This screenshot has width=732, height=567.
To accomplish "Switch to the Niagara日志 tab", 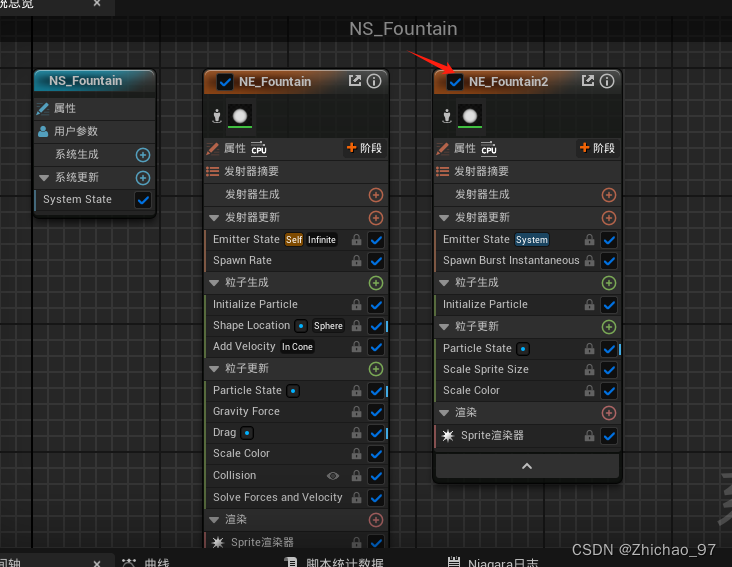I will [x=493, y=562].
